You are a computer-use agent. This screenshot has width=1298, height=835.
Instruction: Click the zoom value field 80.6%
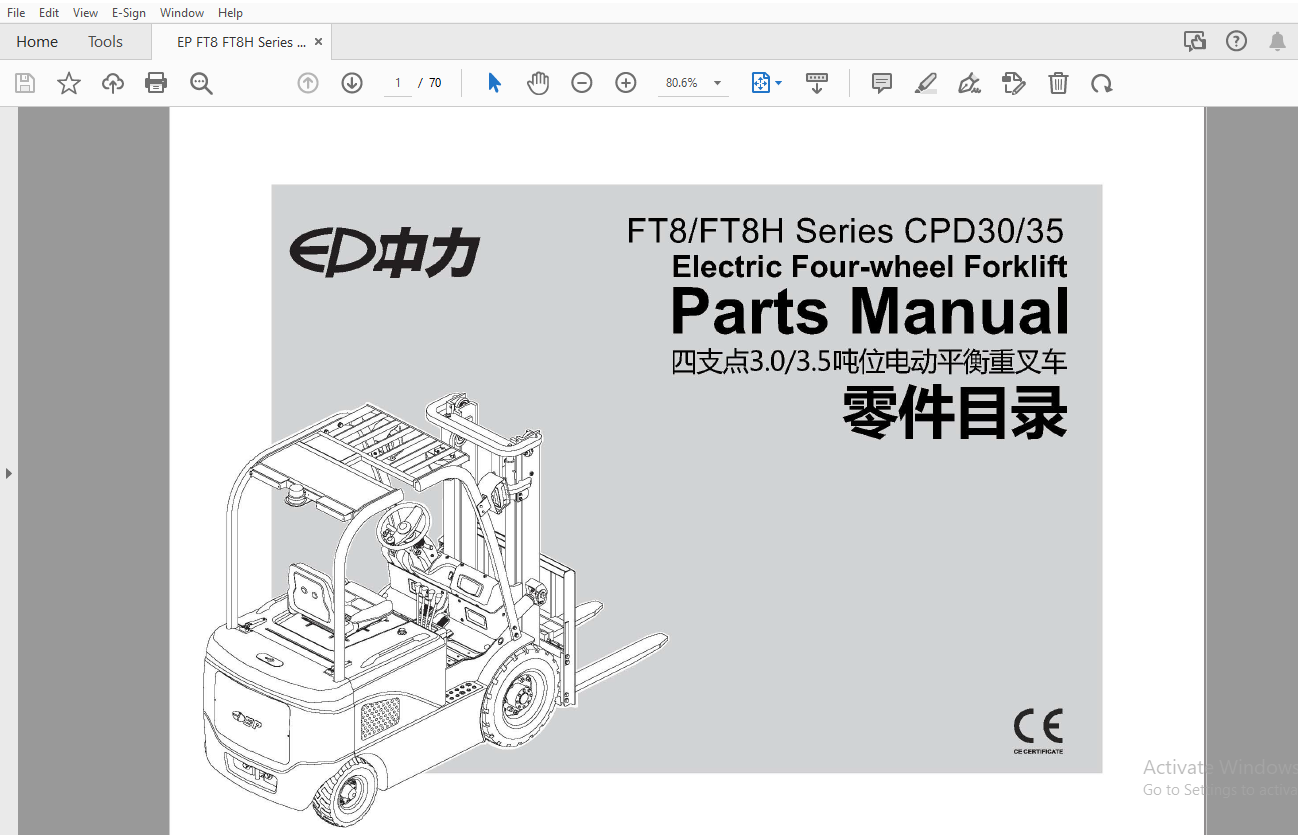pyautogui.click(x=682, y=83)
